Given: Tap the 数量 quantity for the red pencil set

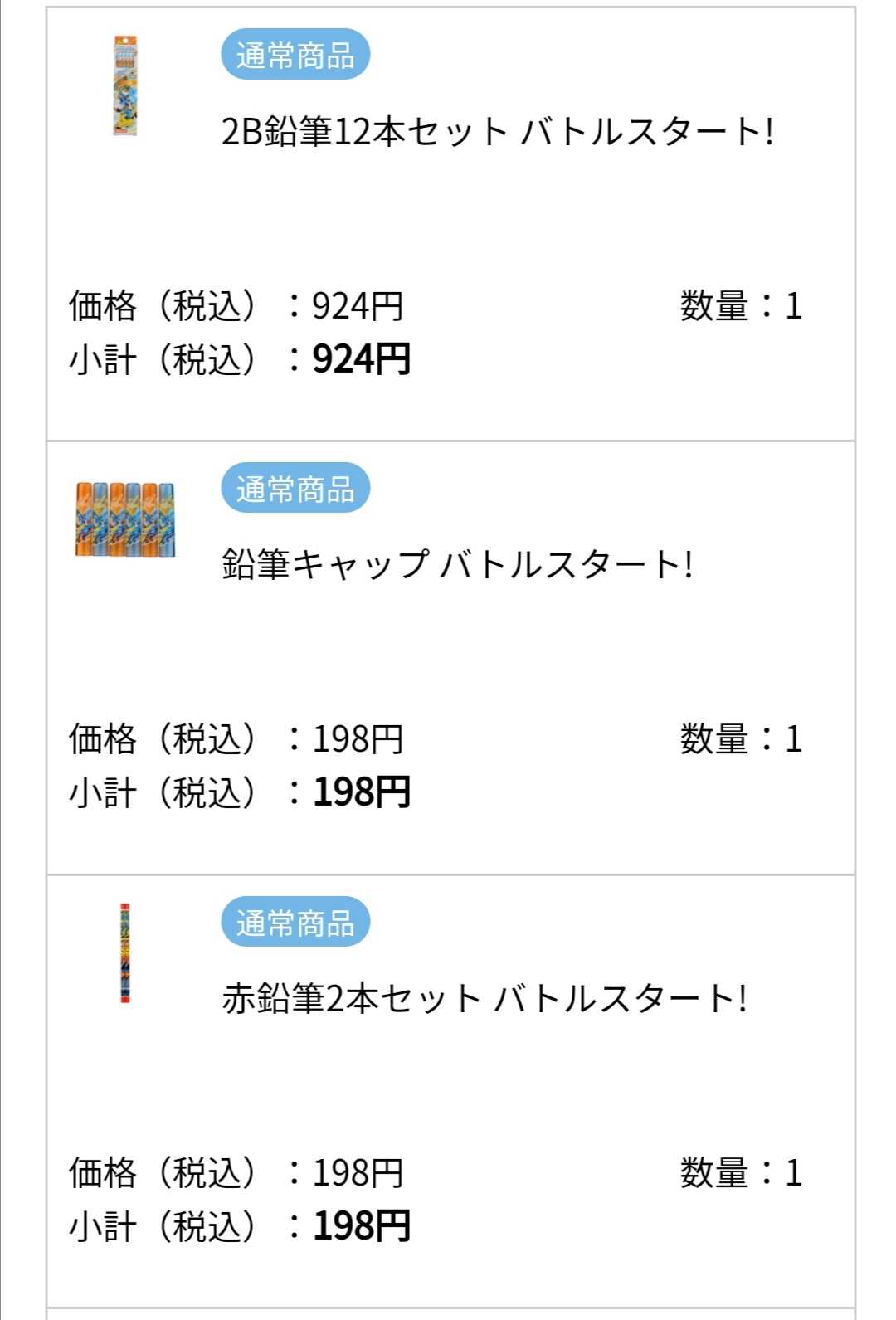Looking at the screenshot, I should [x=741, y=1173].
